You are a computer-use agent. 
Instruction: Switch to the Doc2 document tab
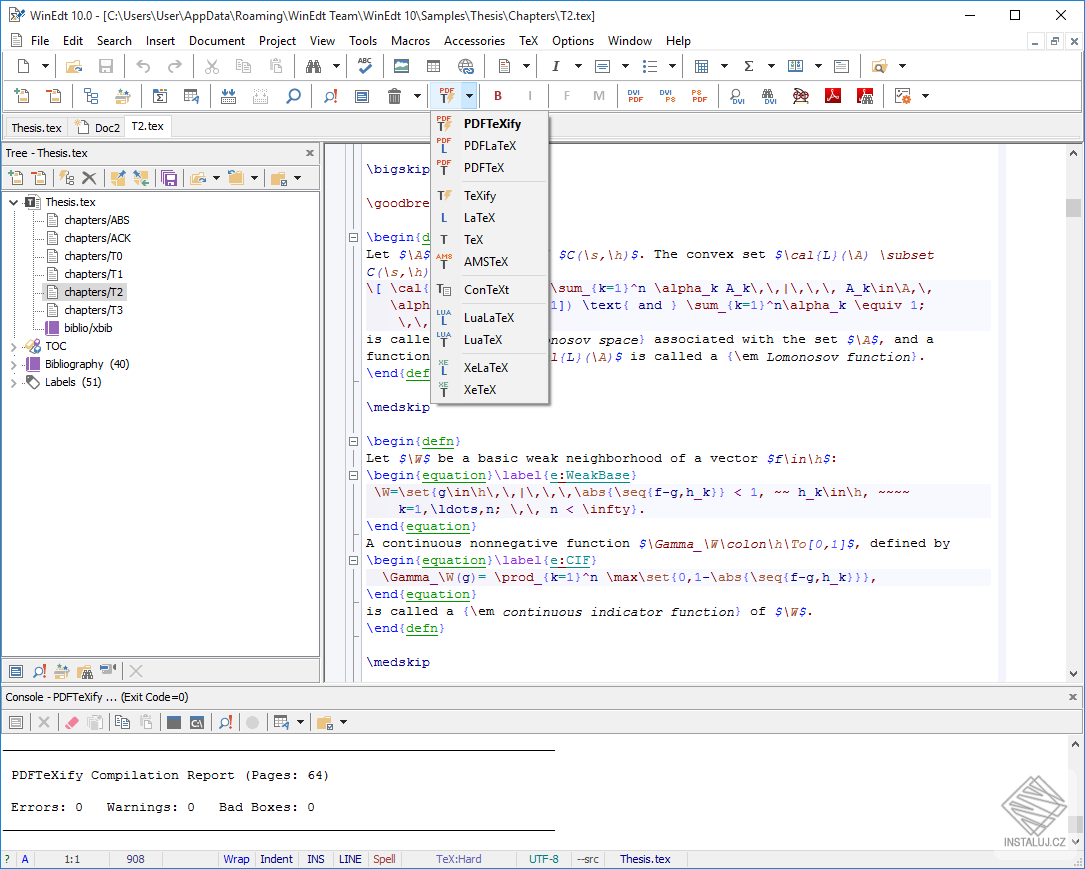pyautogui.click(x=106, y=127)
